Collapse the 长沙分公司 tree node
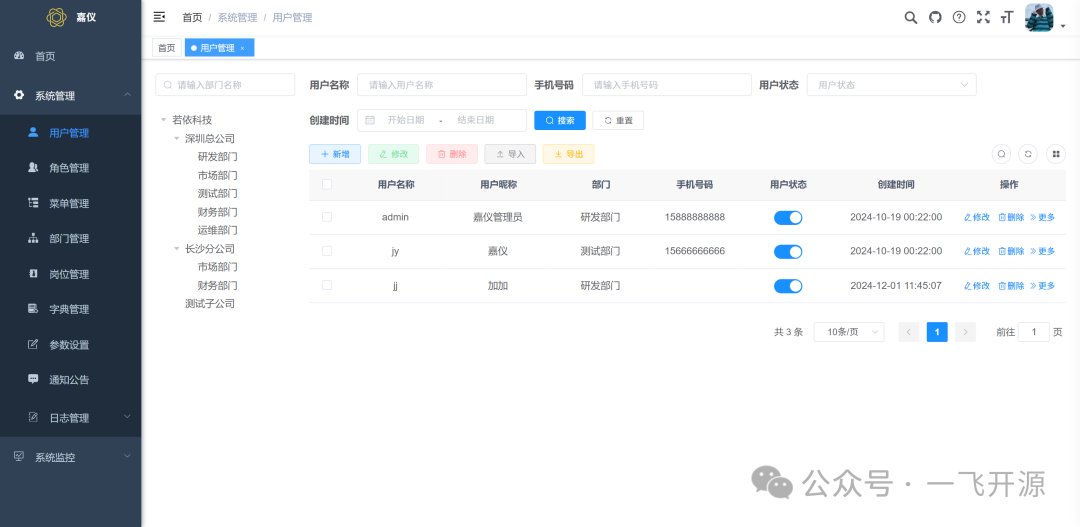Image resolution: width=1080 pixels, height=527 pixels. [177, 249]
